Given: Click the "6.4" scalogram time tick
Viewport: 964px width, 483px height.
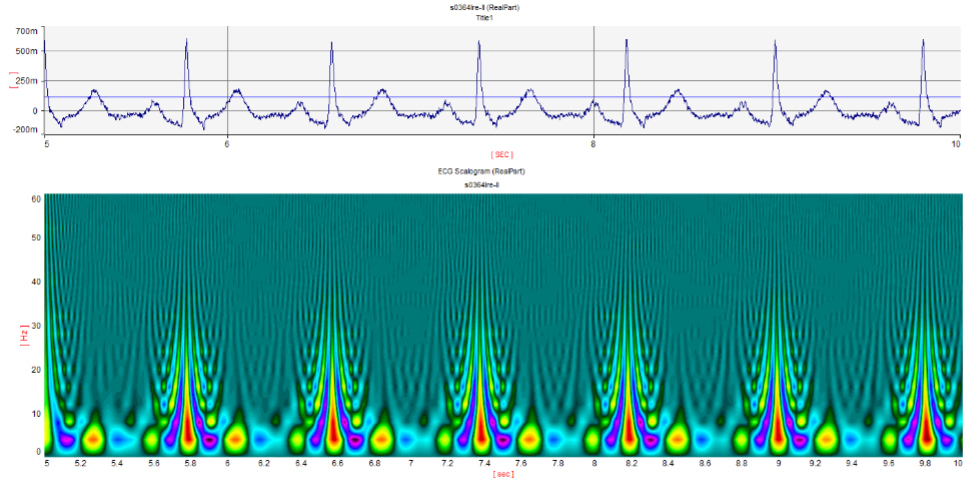Looking at the screenshot, I should pos(301,463).
